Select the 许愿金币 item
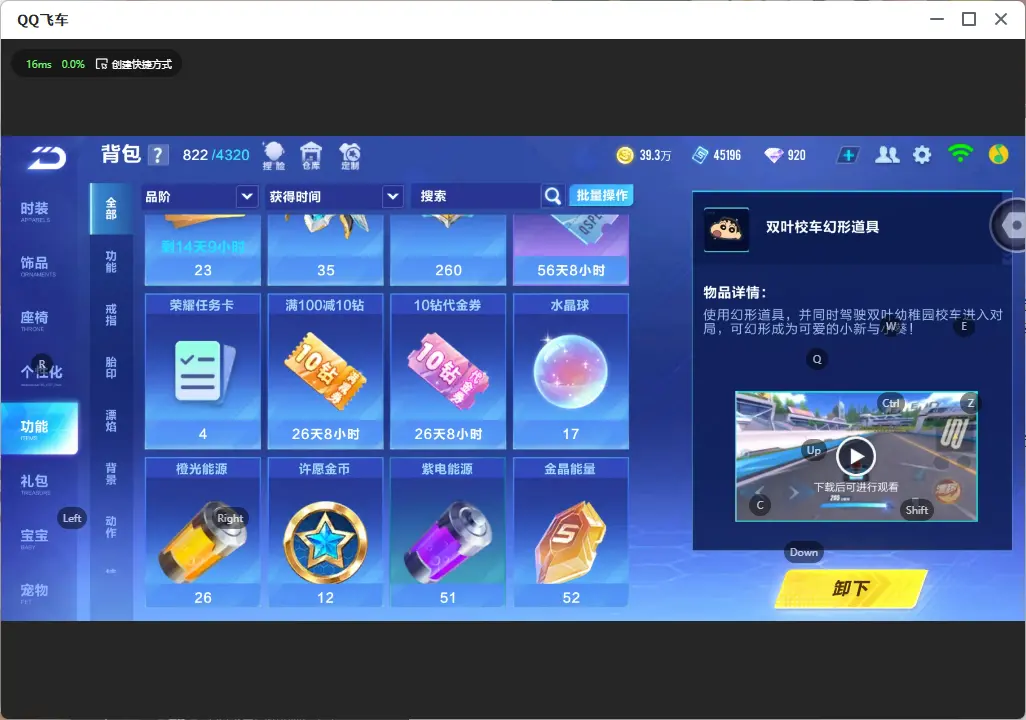 (325, 532)
